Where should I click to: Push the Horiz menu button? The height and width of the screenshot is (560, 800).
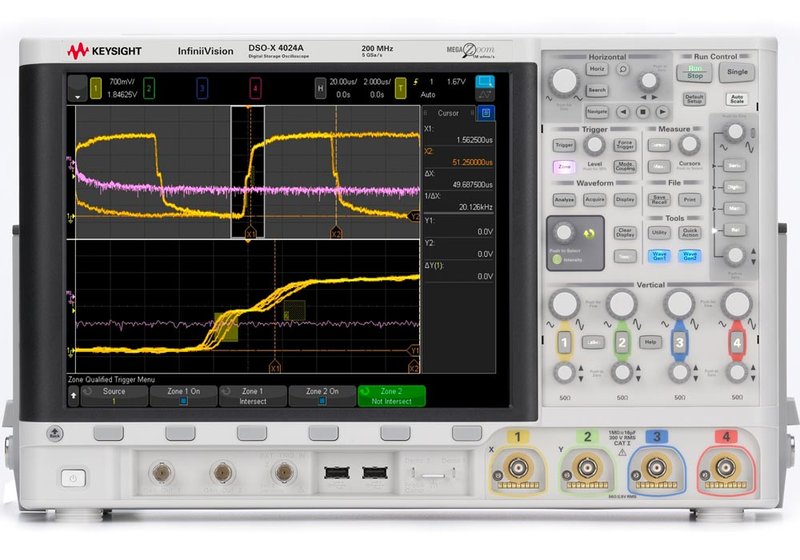click(x=596, y=69)
